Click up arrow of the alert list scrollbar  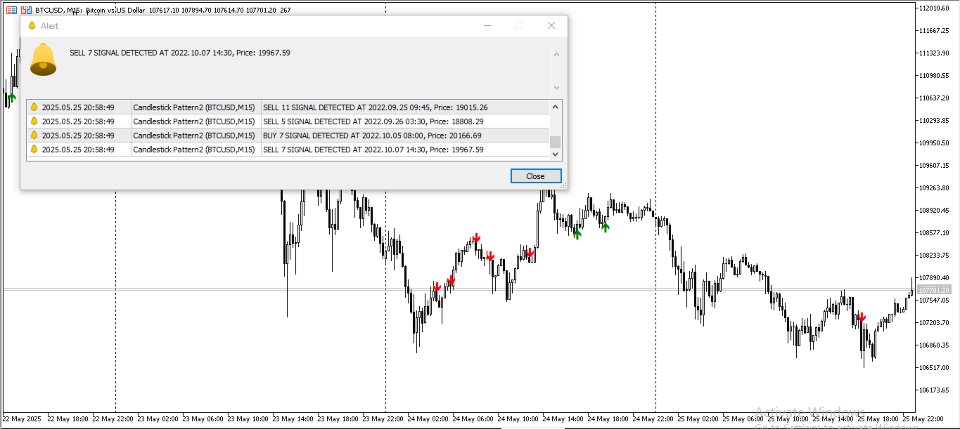pyautogui.click(x=555, y=107)
